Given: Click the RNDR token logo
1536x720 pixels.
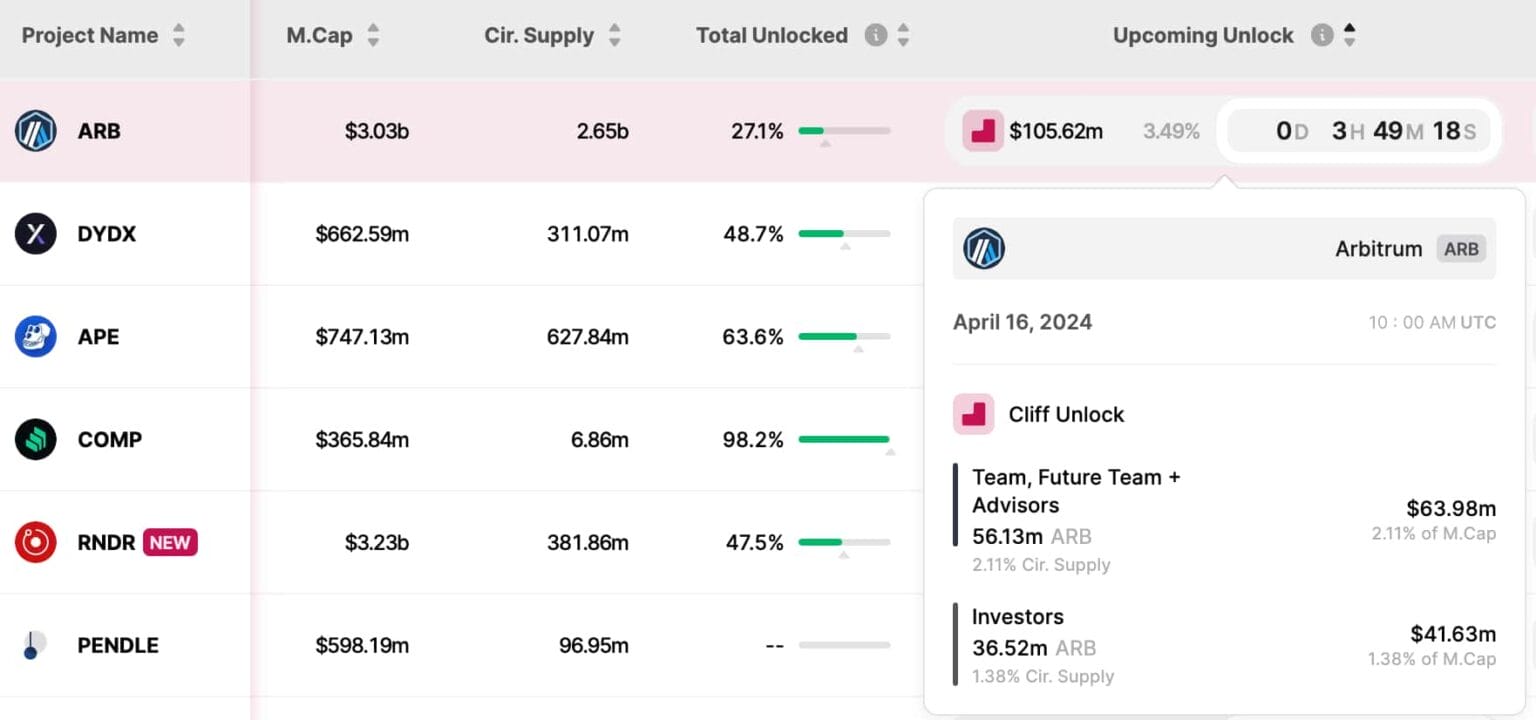Looking at the screenshot, I should click(36, 542).
